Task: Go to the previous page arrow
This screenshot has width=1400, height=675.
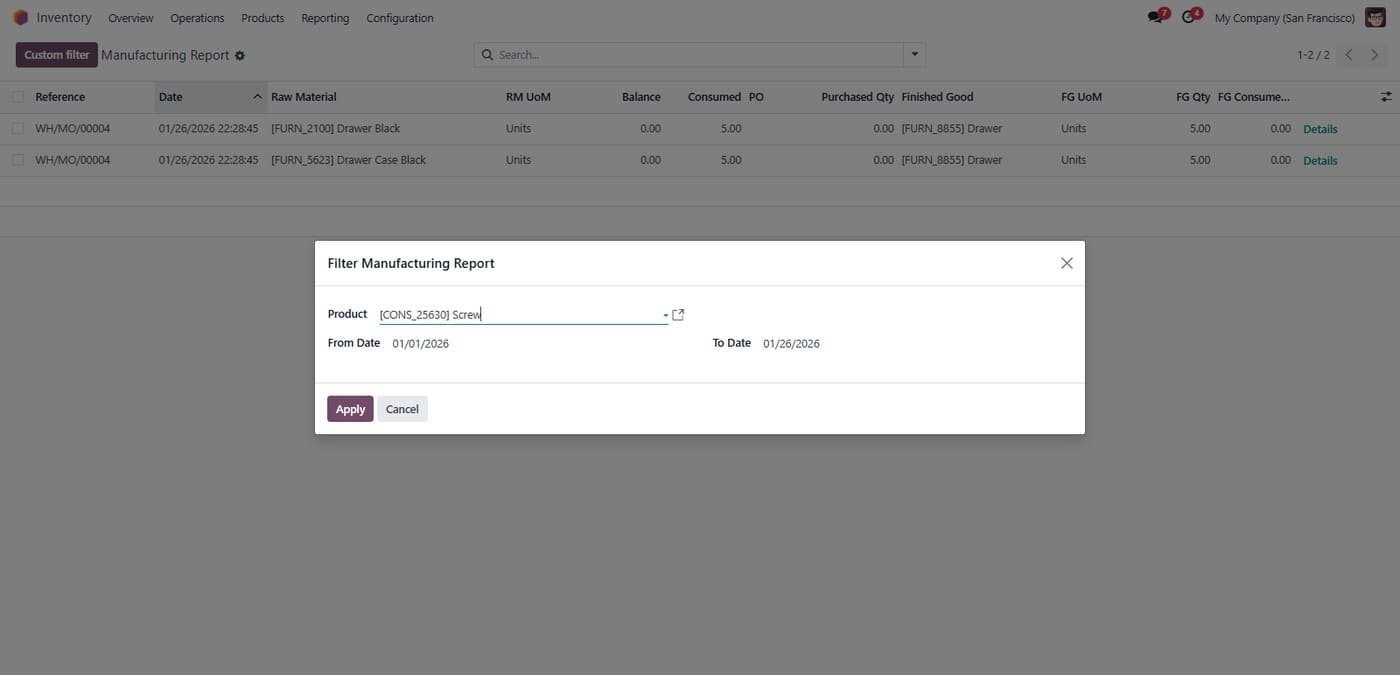Action: (x=1349, y=55)
